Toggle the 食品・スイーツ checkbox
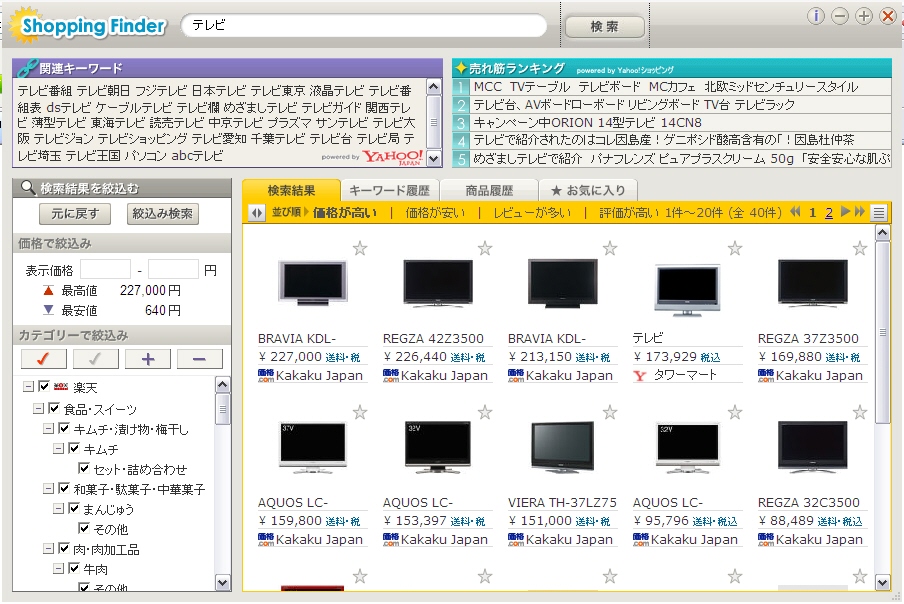The height and width of the screenshot is (604, 904). [54, 409]
